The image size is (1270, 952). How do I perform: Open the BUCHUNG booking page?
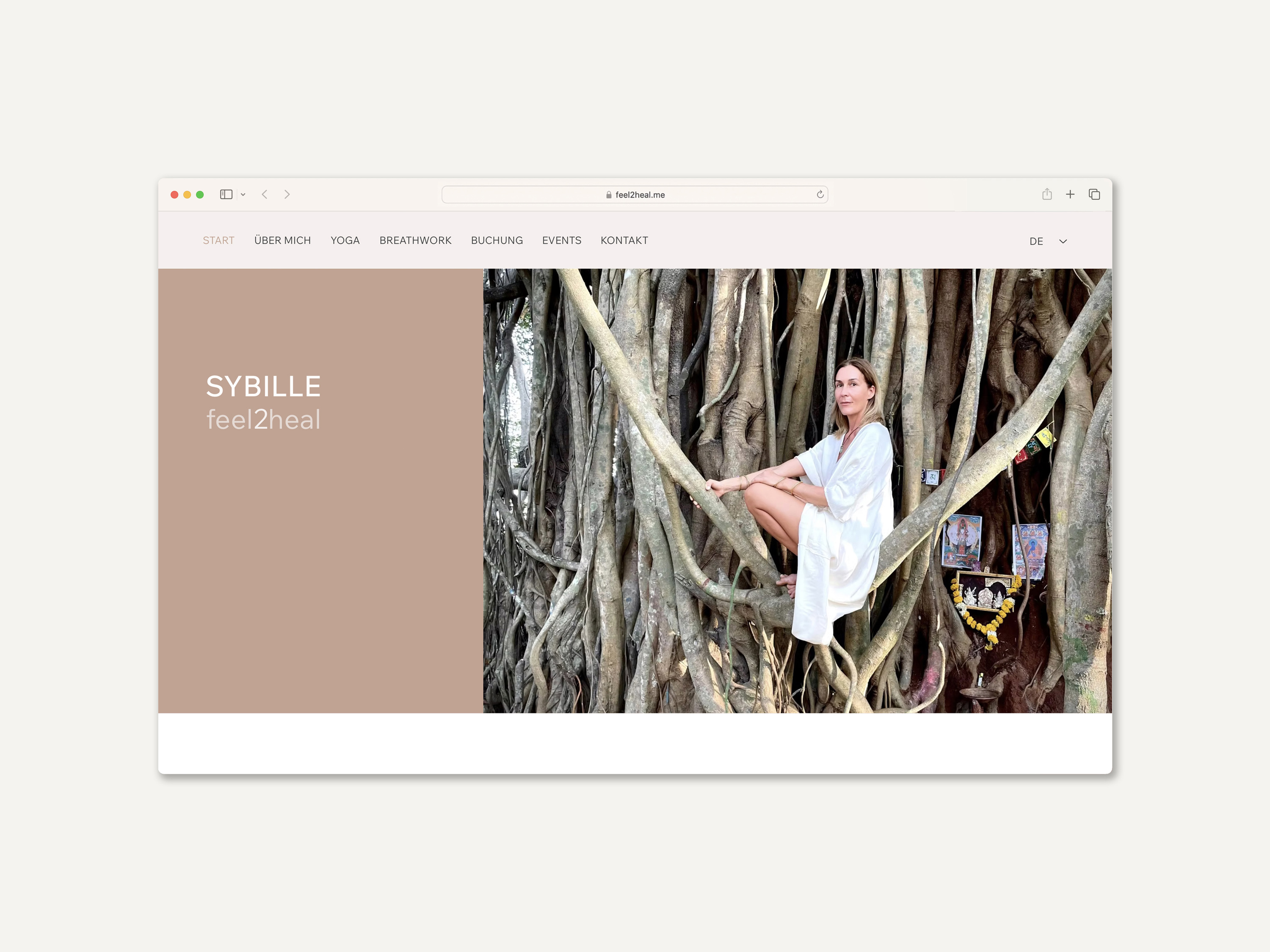click(497, 240)
